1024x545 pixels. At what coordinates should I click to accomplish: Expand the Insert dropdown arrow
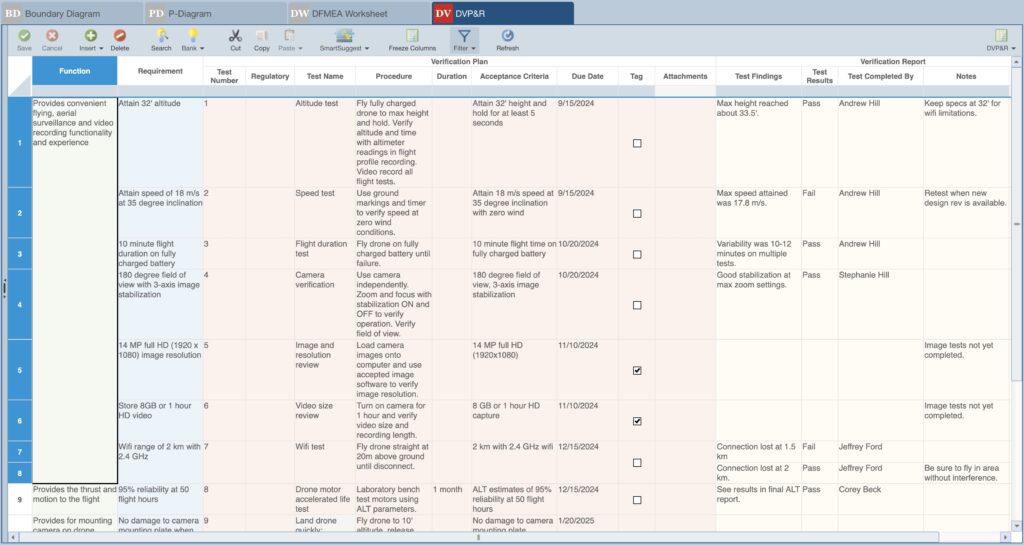coord(101,48)
